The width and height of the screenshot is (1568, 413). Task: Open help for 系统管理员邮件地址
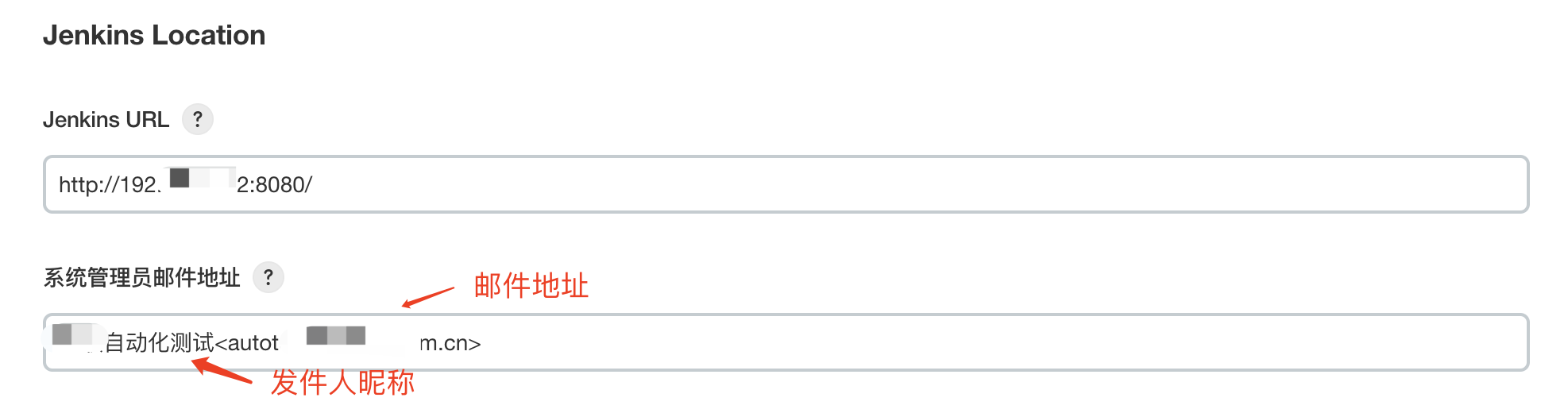[268, 277]
